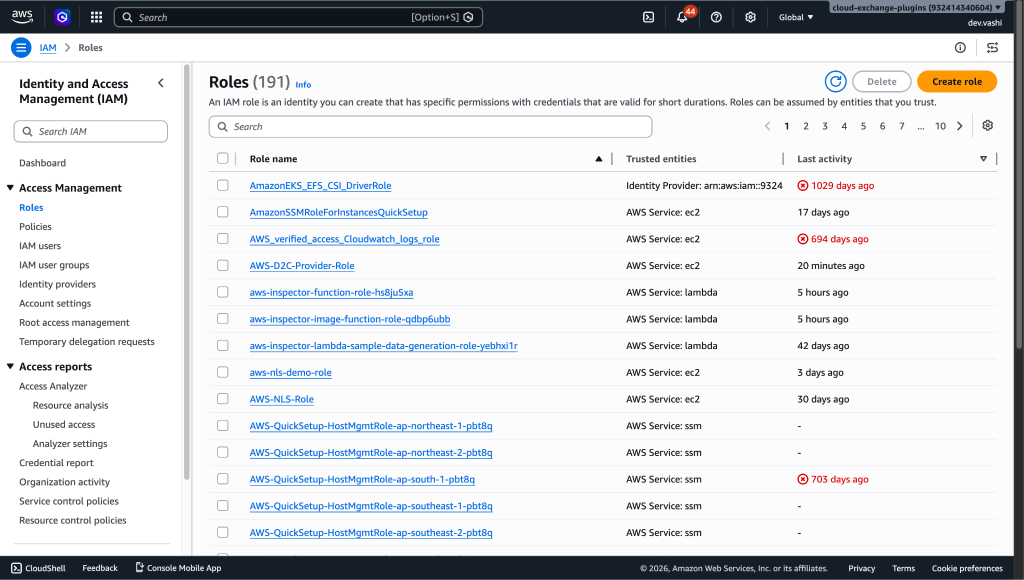
Task: Open Cookie preferences in footer
Action: click(x=967, y=568)
